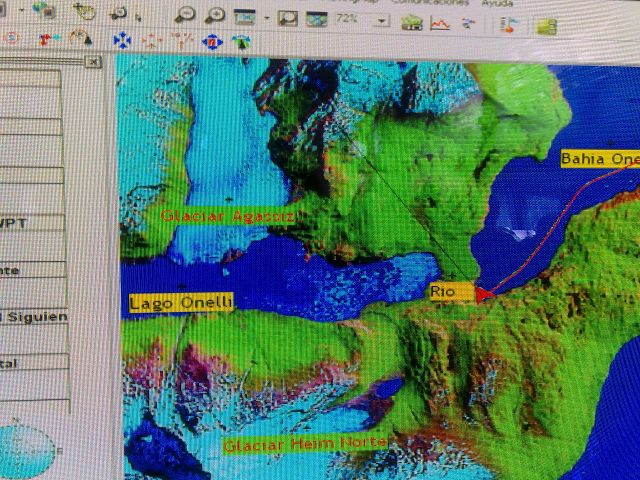Close the left side panel with X button
This screenshot has height=480, width=640.
click(93, 62)
